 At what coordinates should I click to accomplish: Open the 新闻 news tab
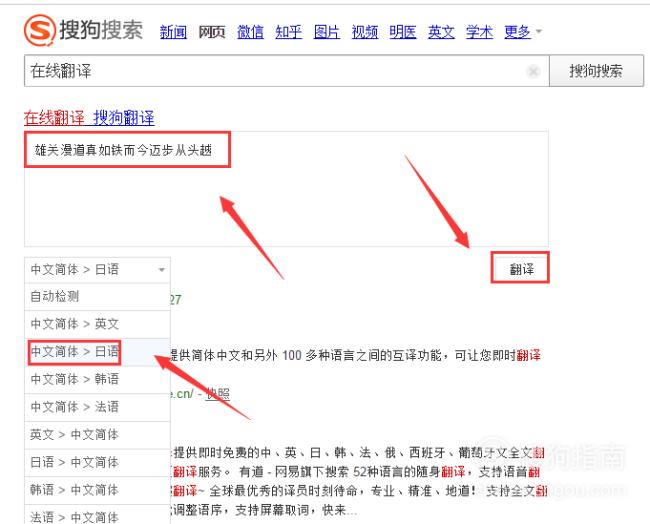pyautogui.click(x=173, y=32)
